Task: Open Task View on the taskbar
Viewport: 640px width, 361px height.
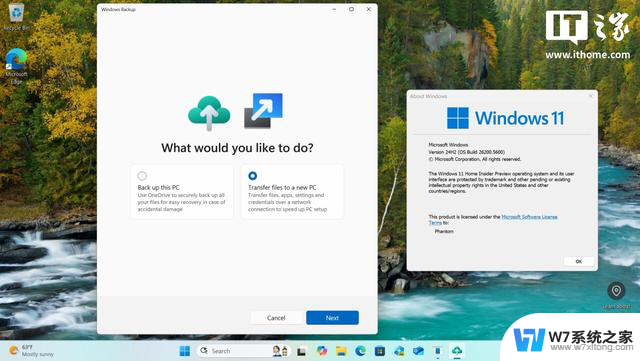Action: tap(302, 351)
